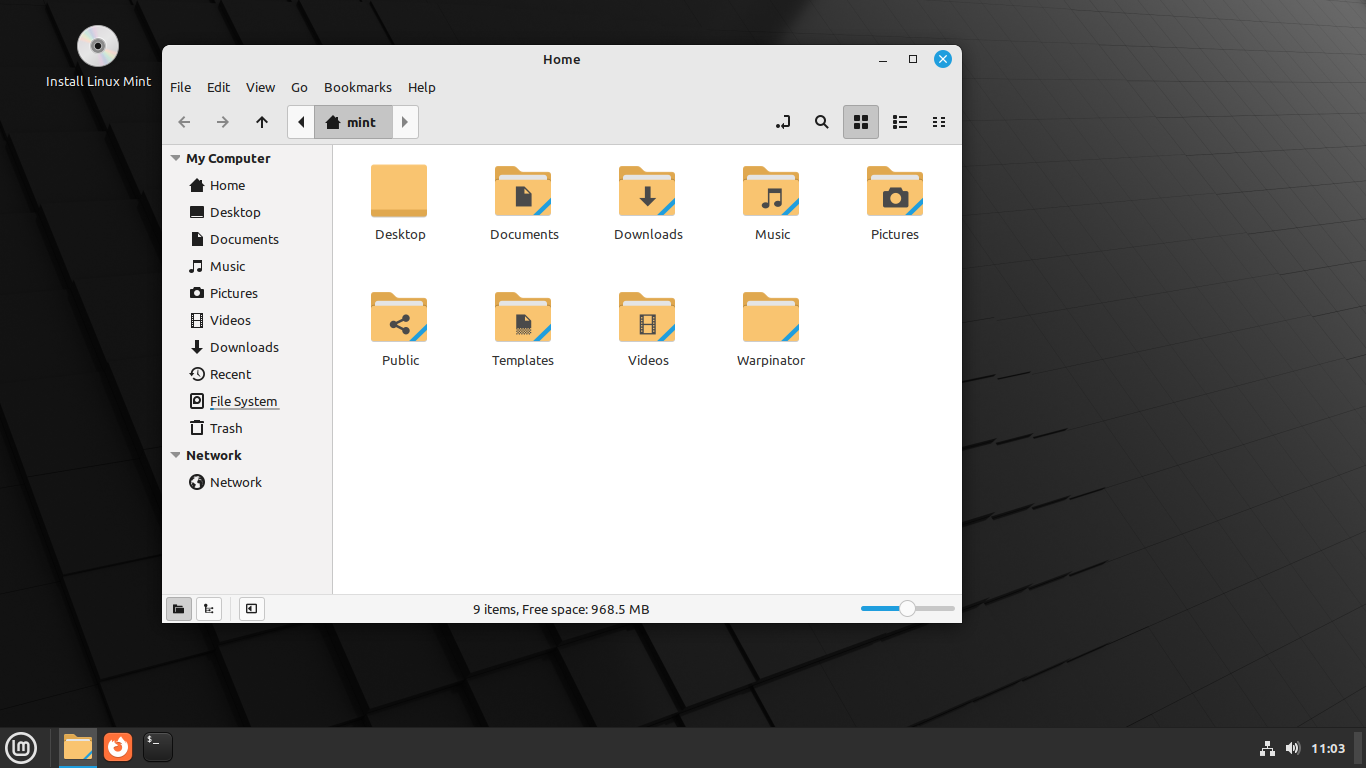Switch to list view
Viewport: 1366px width, 768px height.
[x=899, y=121]
